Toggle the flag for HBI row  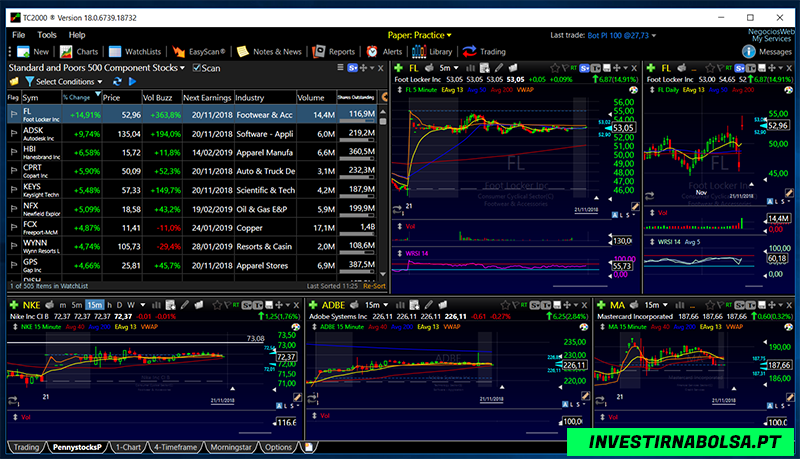(x=14, y=152)
